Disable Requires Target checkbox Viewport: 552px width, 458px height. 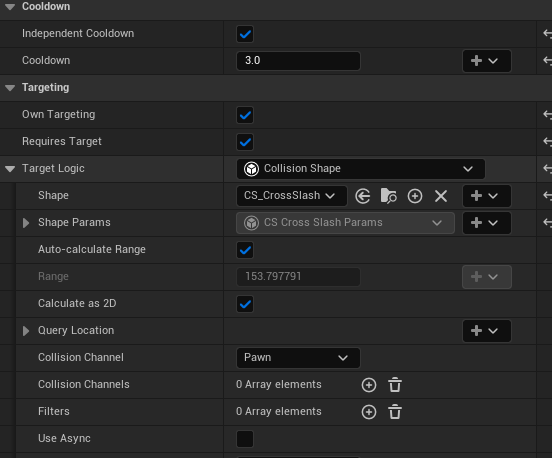[x=245, y=142]
